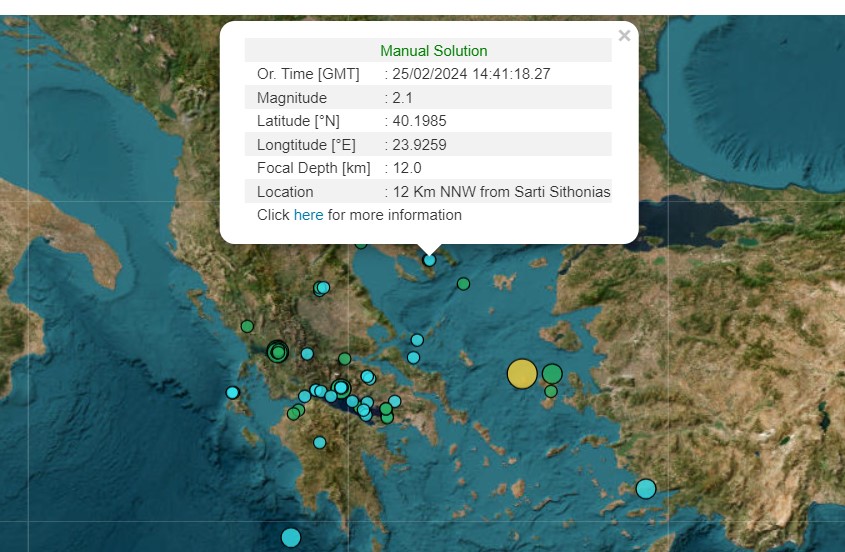Viewport: 845px width, 552px height.
Task: Select large cyan marker near Turkish coast
Action: [x=646, y=489]
